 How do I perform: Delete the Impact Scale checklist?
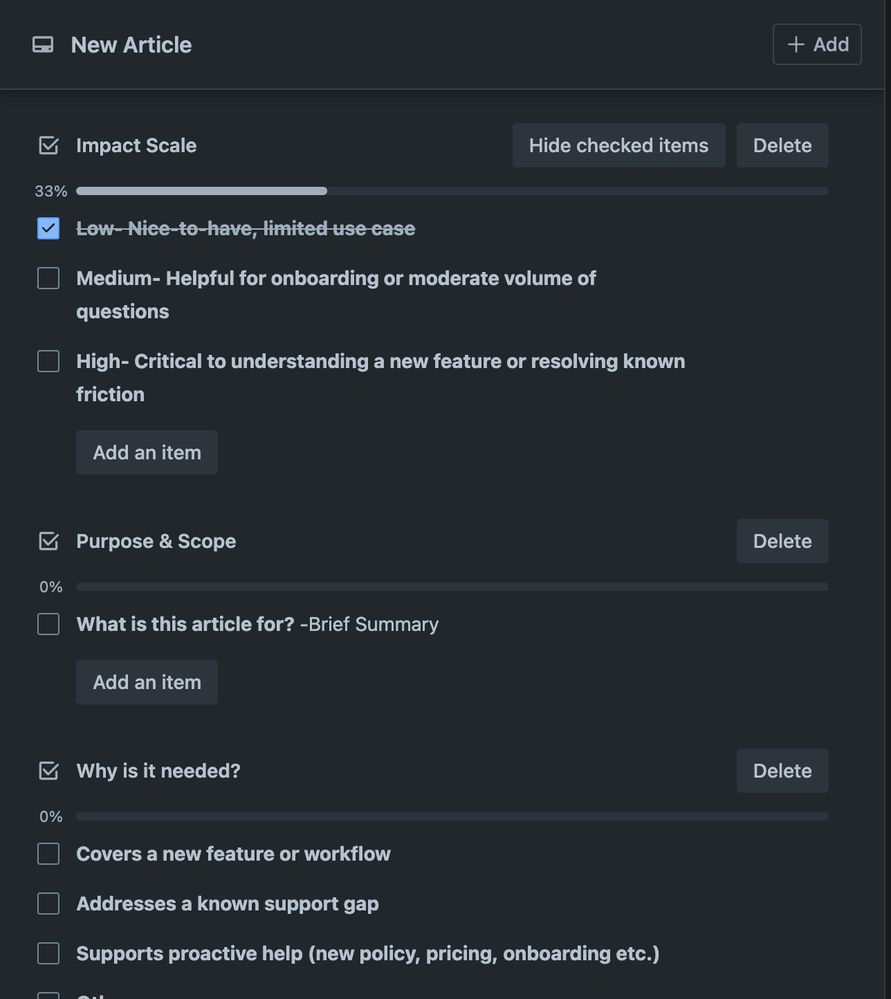[783, 145]
